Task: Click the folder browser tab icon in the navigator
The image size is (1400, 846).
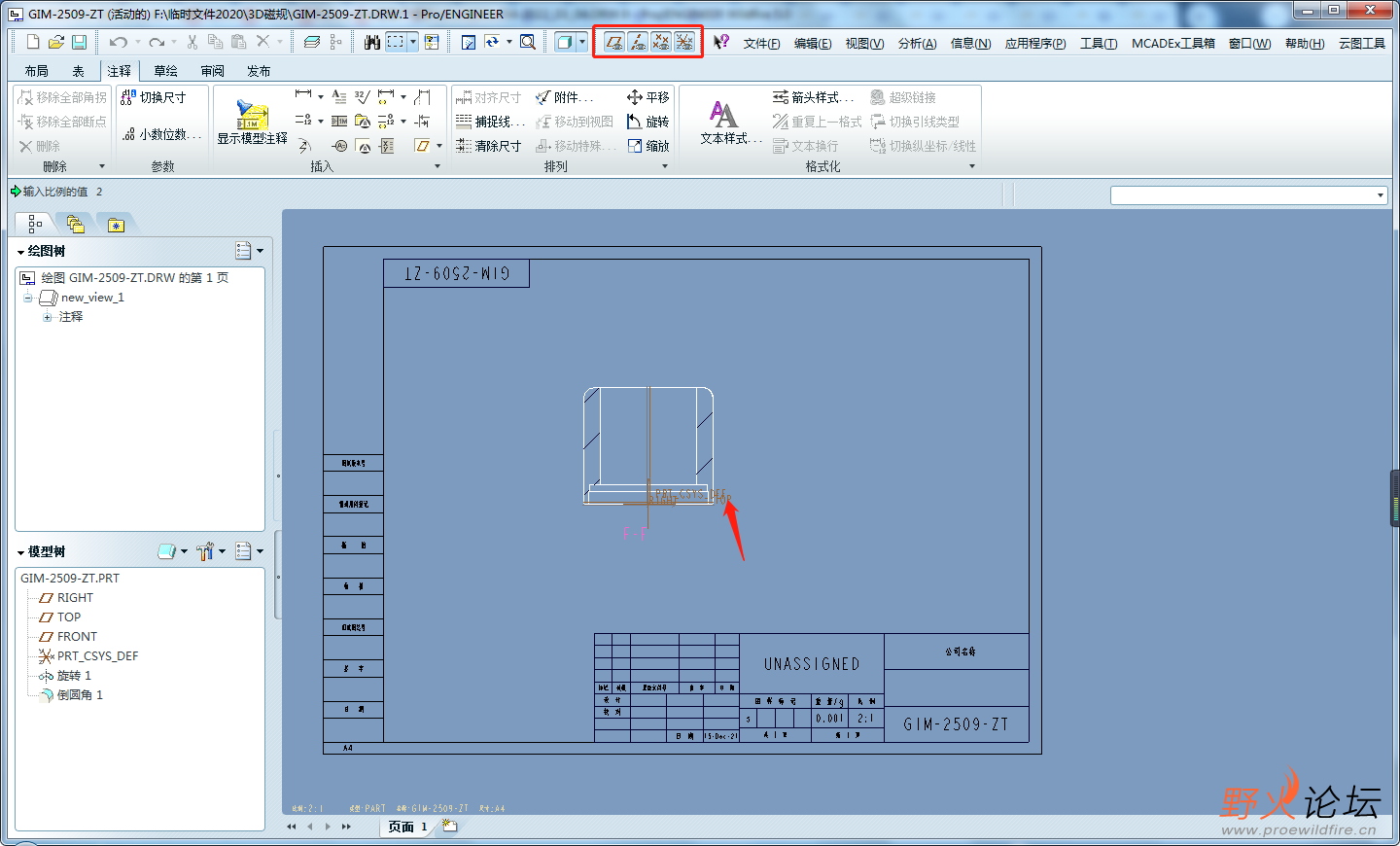Action: coord(76,225)
